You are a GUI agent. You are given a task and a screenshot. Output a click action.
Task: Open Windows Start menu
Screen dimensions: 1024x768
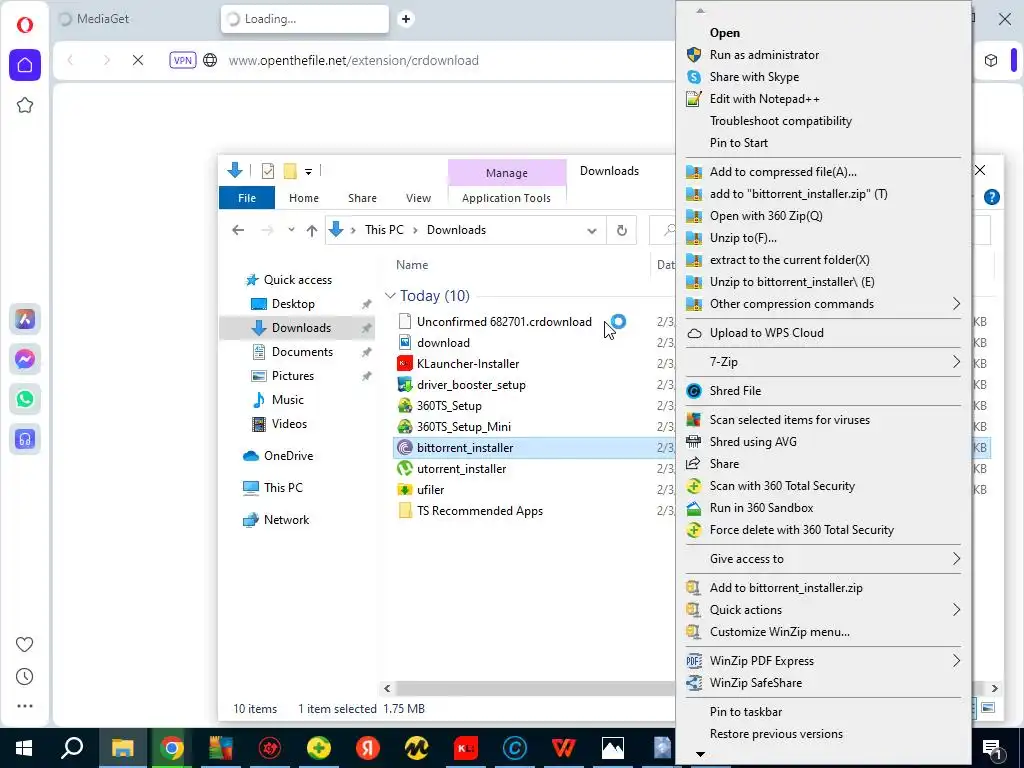24,748
